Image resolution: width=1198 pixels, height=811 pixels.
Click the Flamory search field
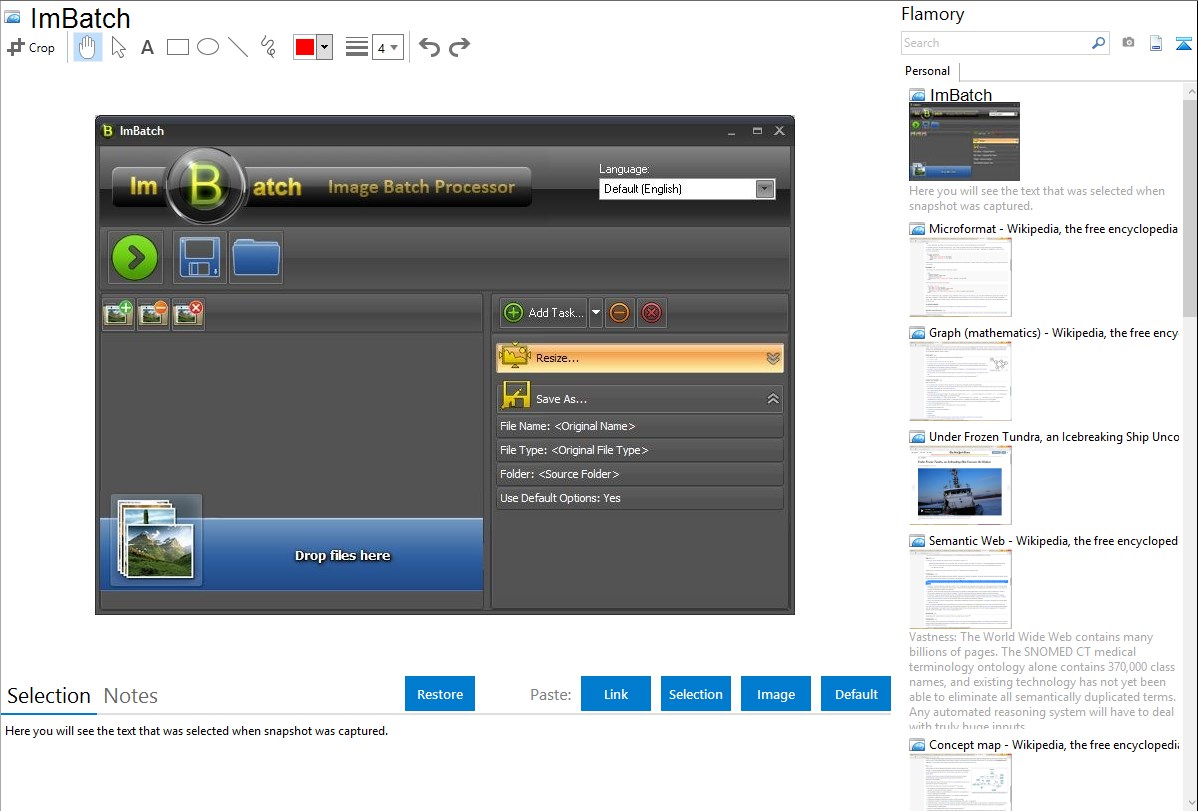pos(995,43)
